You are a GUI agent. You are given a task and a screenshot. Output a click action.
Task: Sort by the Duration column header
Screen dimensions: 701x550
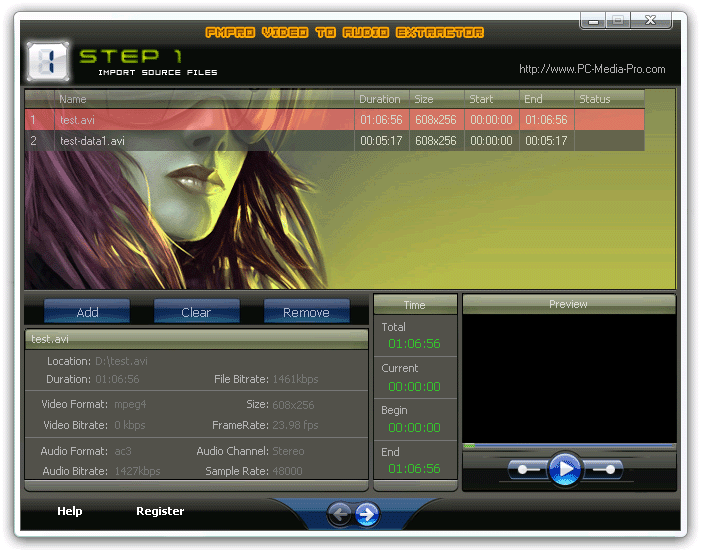382,99
